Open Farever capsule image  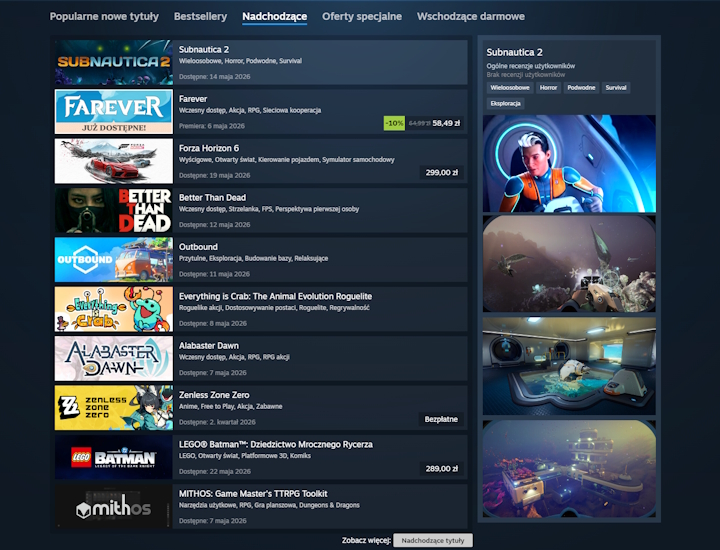(x=114, y=112)
